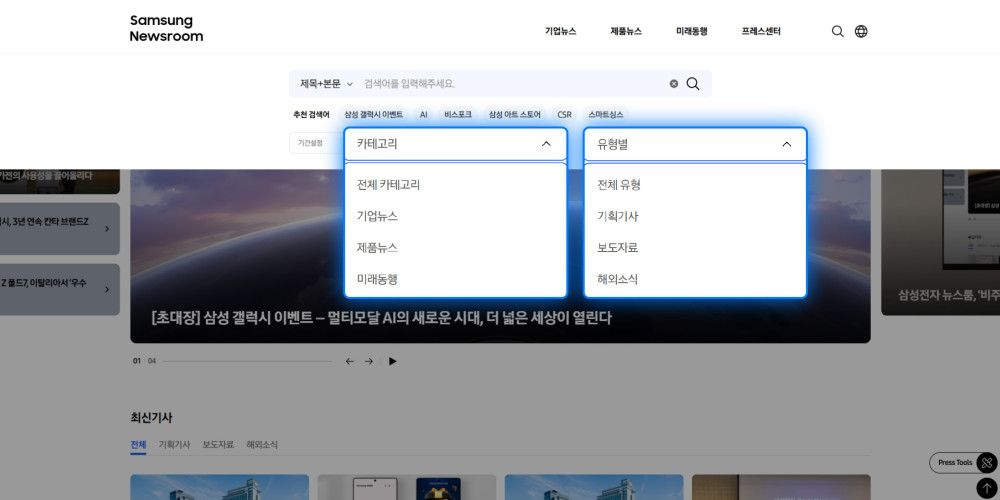Image resolution: width=1000 pixels, height=500 pixels.
Task: Focus the 검색어를 입력해주세요 search field
Action: [510, 84]
